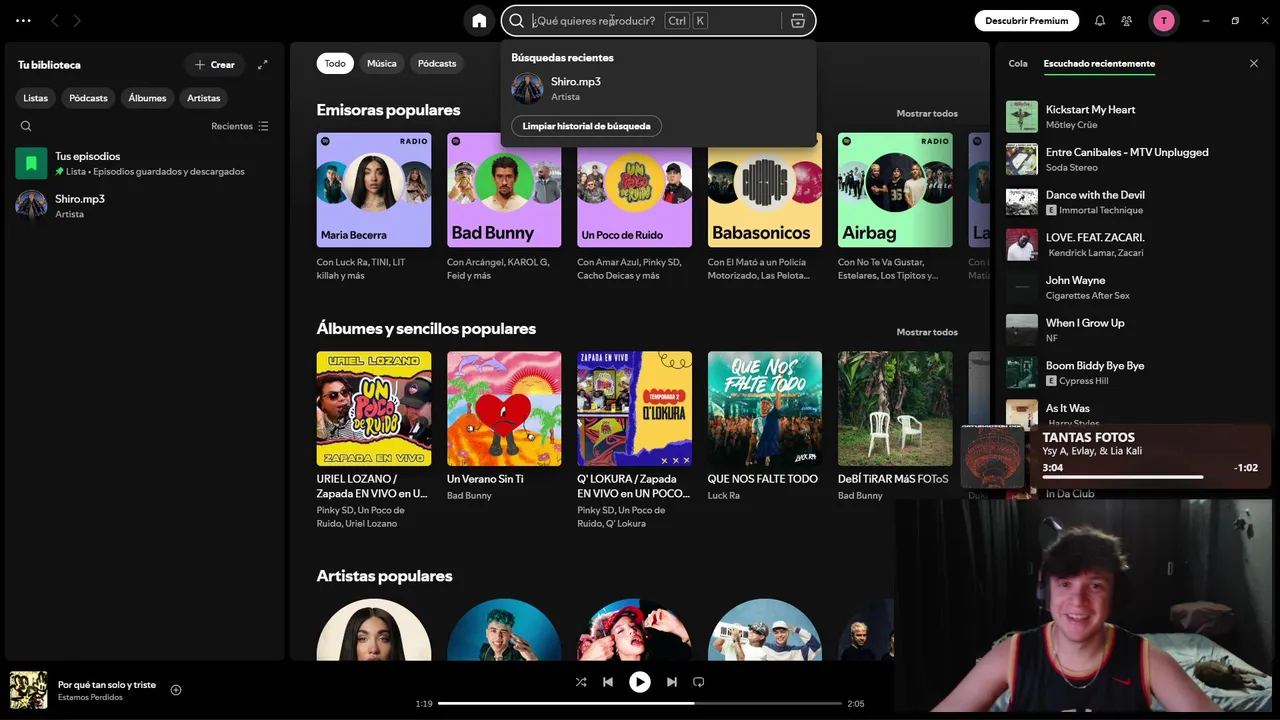
Task: Select the Pódcasts filter chip on home
Action: pos(437,63)
